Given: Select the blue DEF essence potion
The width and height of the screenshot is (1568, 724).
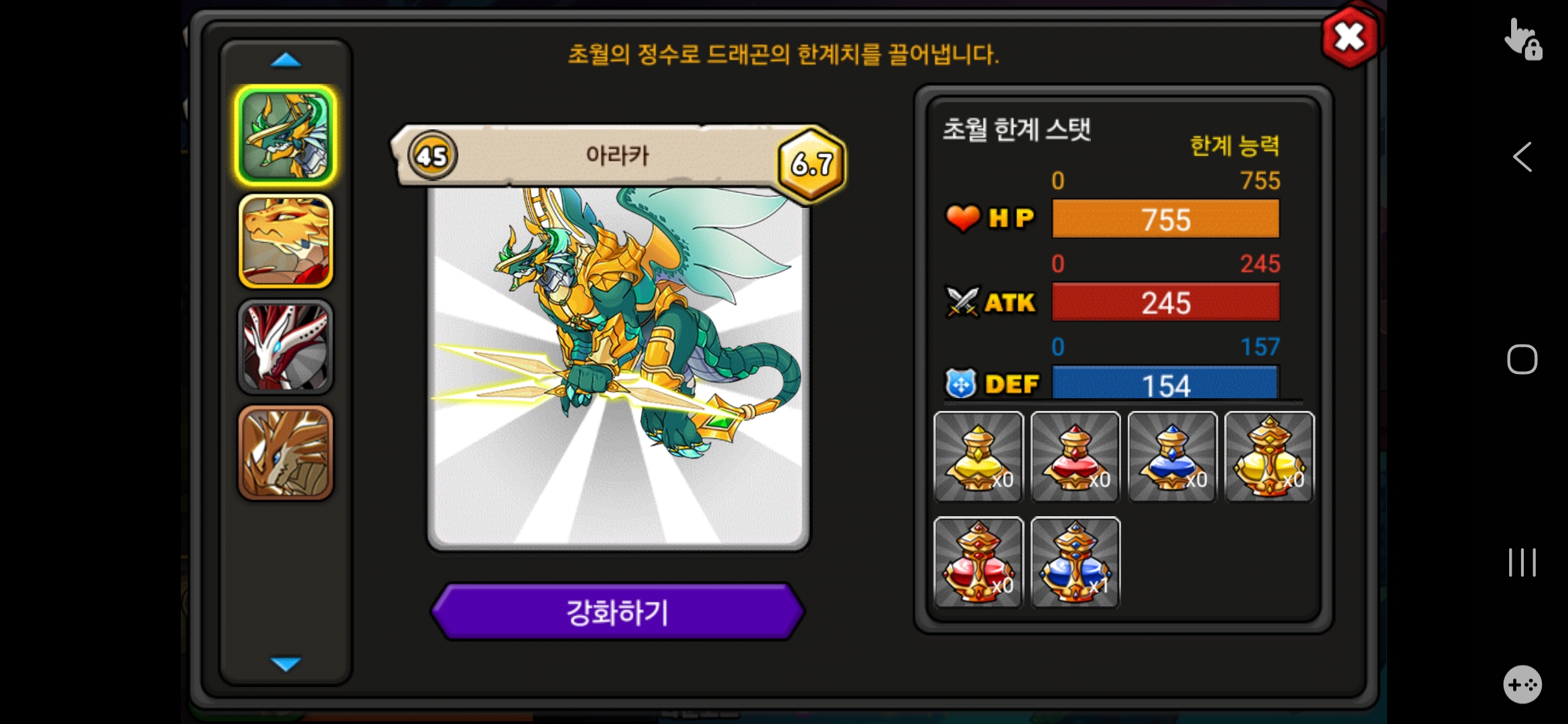Looking at the screenshot, I should [x=1173, y=457].
